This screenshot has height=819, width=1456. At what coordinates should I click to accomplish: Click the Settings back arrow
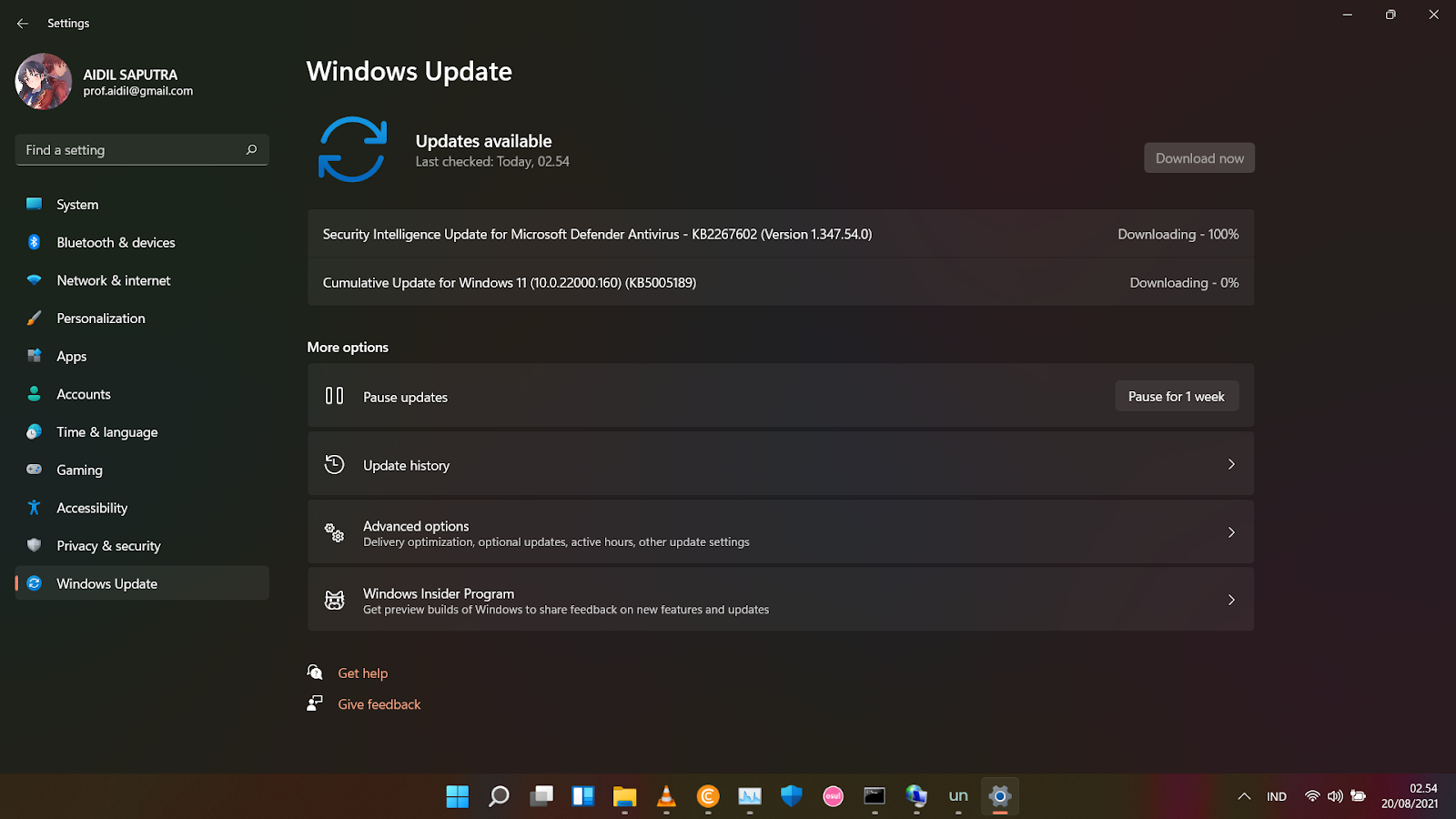click(x=23, y=24)
